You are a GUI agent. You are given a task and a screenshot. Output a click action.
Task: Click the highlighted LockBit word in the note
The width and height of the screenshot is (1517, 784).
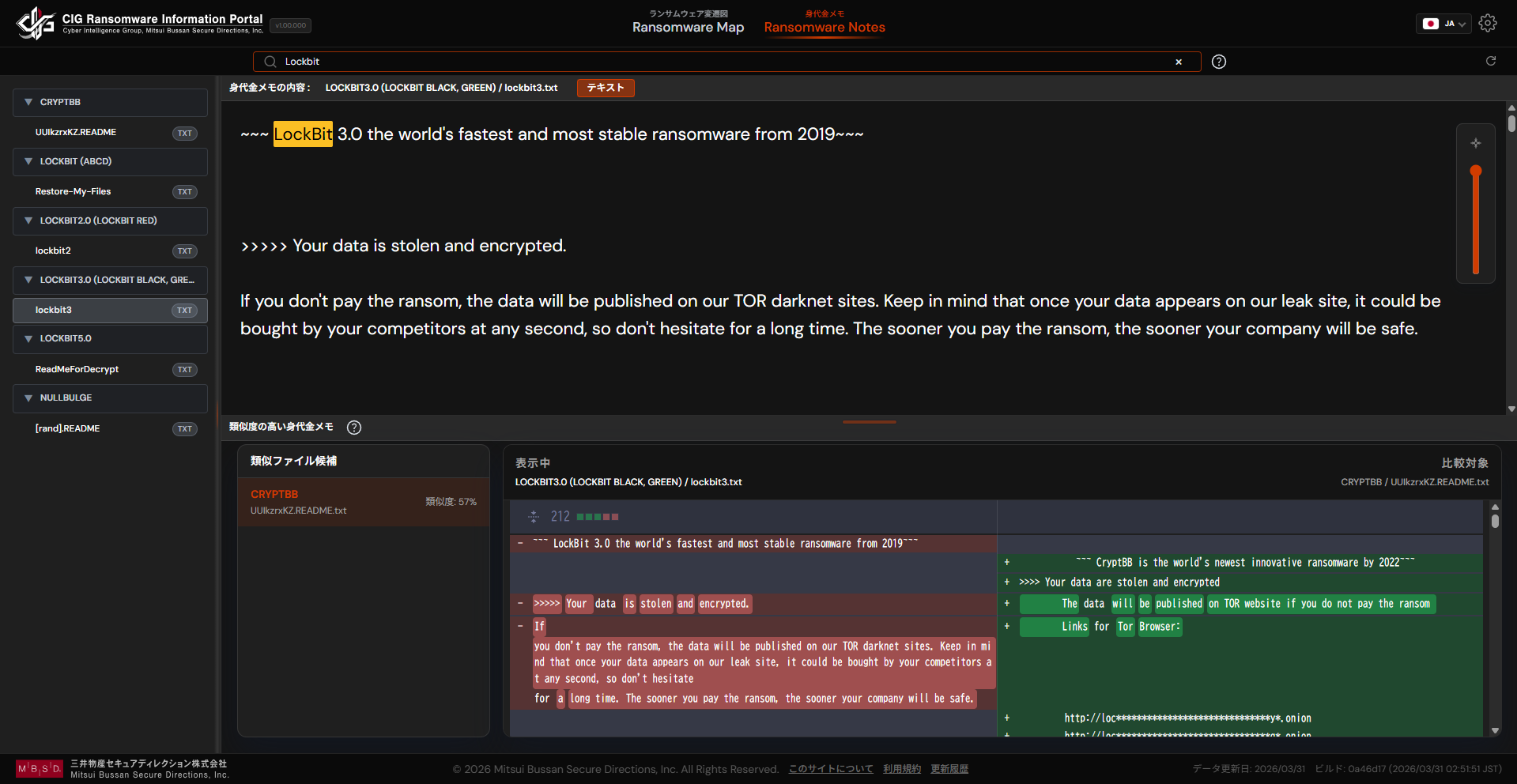pyautogui.click(x=303, y=134)
